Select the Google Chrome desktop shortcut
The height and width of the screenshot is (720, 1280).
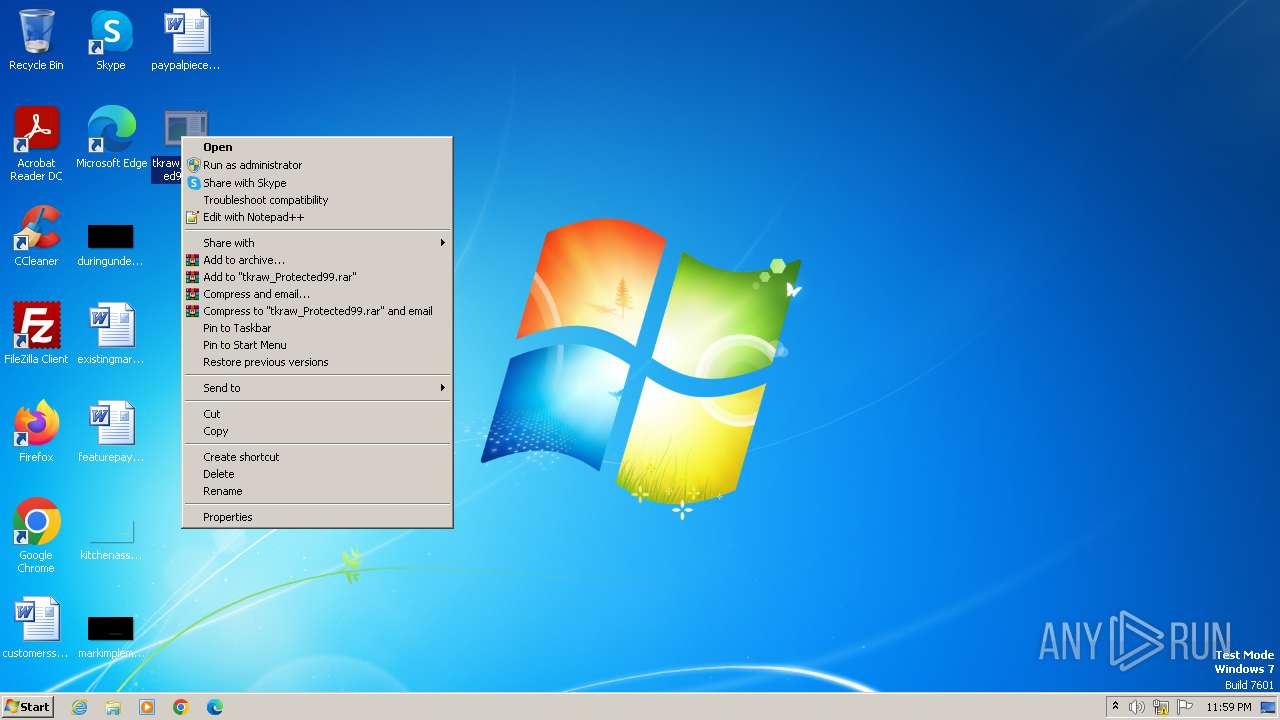coord(36,536)
